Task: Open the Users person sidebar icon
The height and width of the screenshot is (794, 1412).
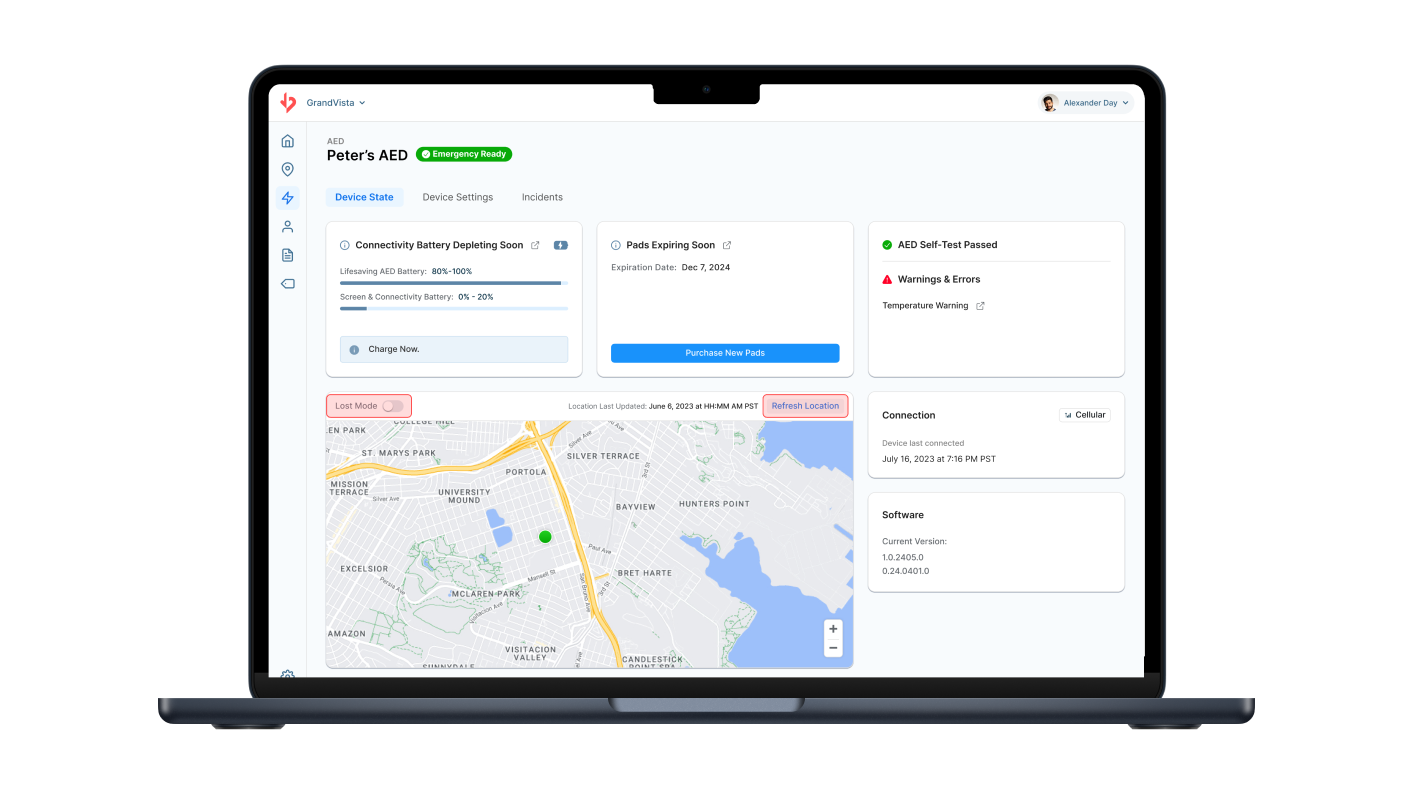Action: 288,227
